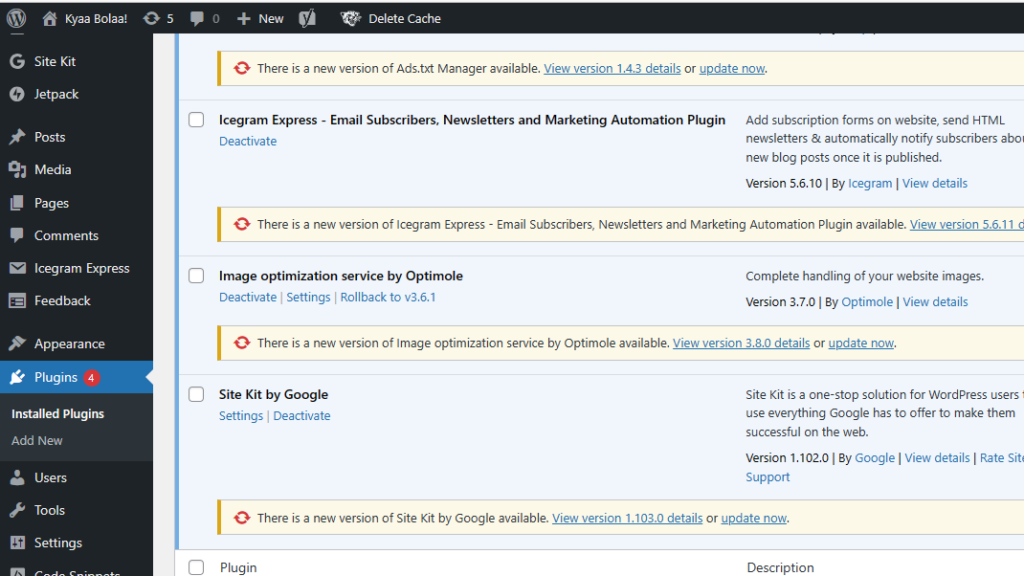Click the Feedback form icon in sidebar
Image resolution: width=1024 pixels, height=576 pixels.
pos(17,300)
